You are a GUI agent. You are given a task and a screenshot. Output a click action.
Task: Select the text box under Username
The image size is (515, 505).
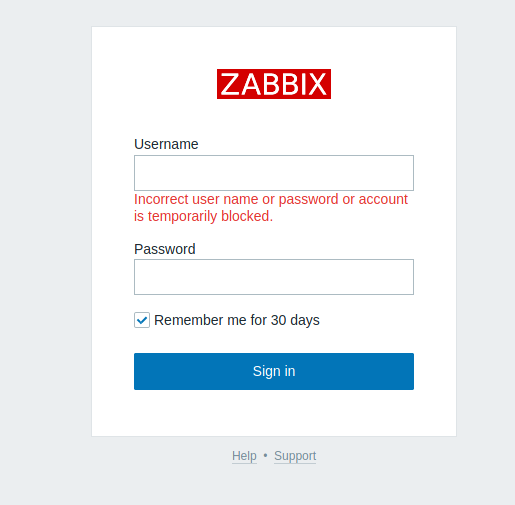click(274, 173)
